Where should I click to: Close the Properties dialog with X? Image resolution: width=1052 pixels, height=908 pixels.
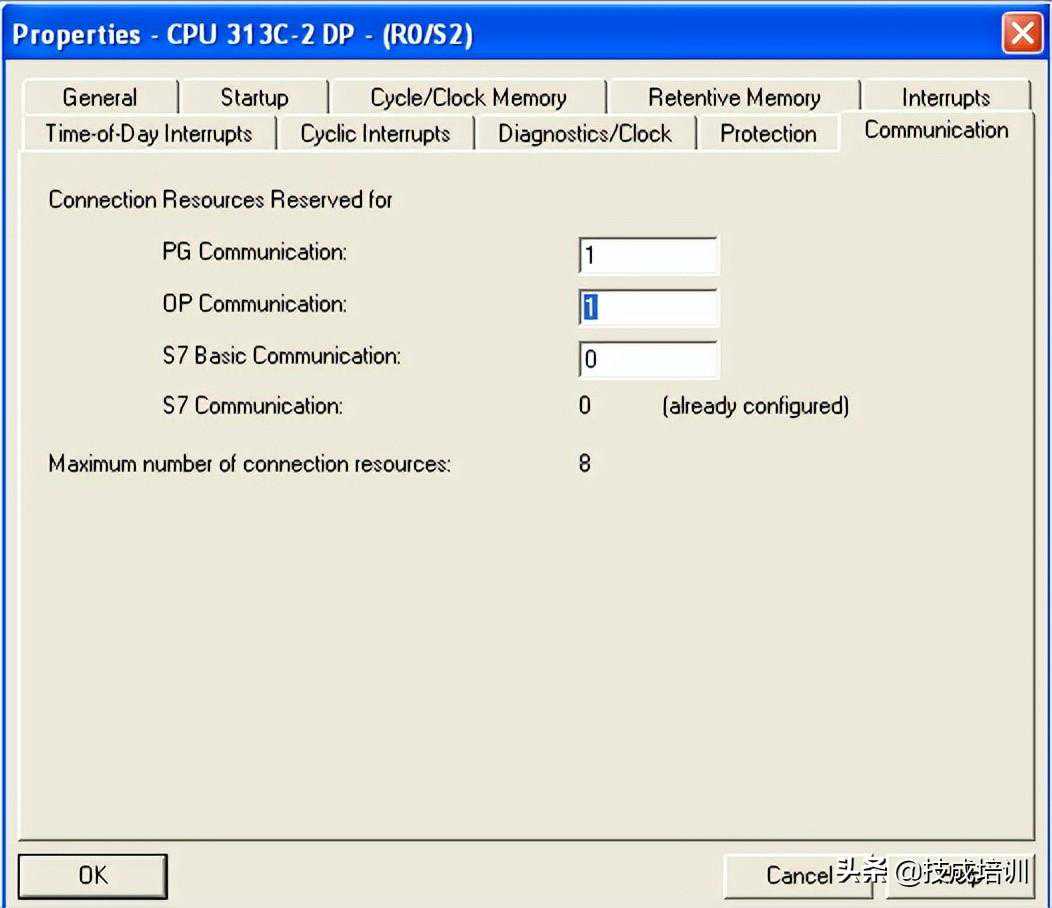[x=1022, y=35]
